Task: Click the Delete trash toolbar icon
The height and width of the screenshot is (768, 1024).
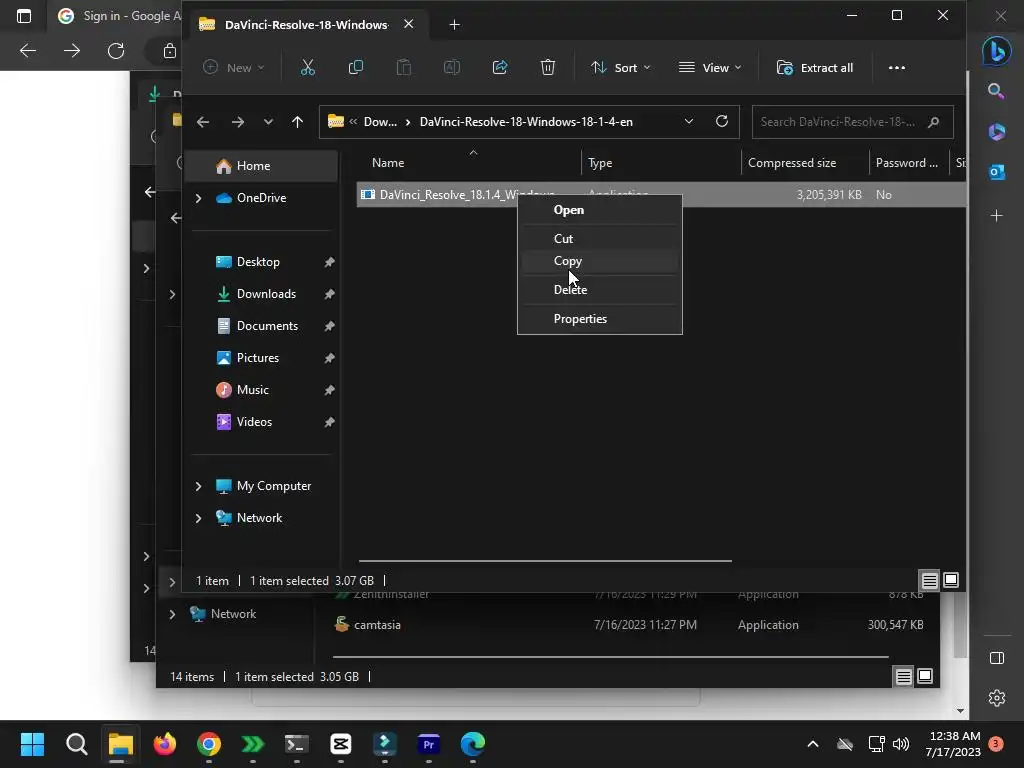Action: 548,67
